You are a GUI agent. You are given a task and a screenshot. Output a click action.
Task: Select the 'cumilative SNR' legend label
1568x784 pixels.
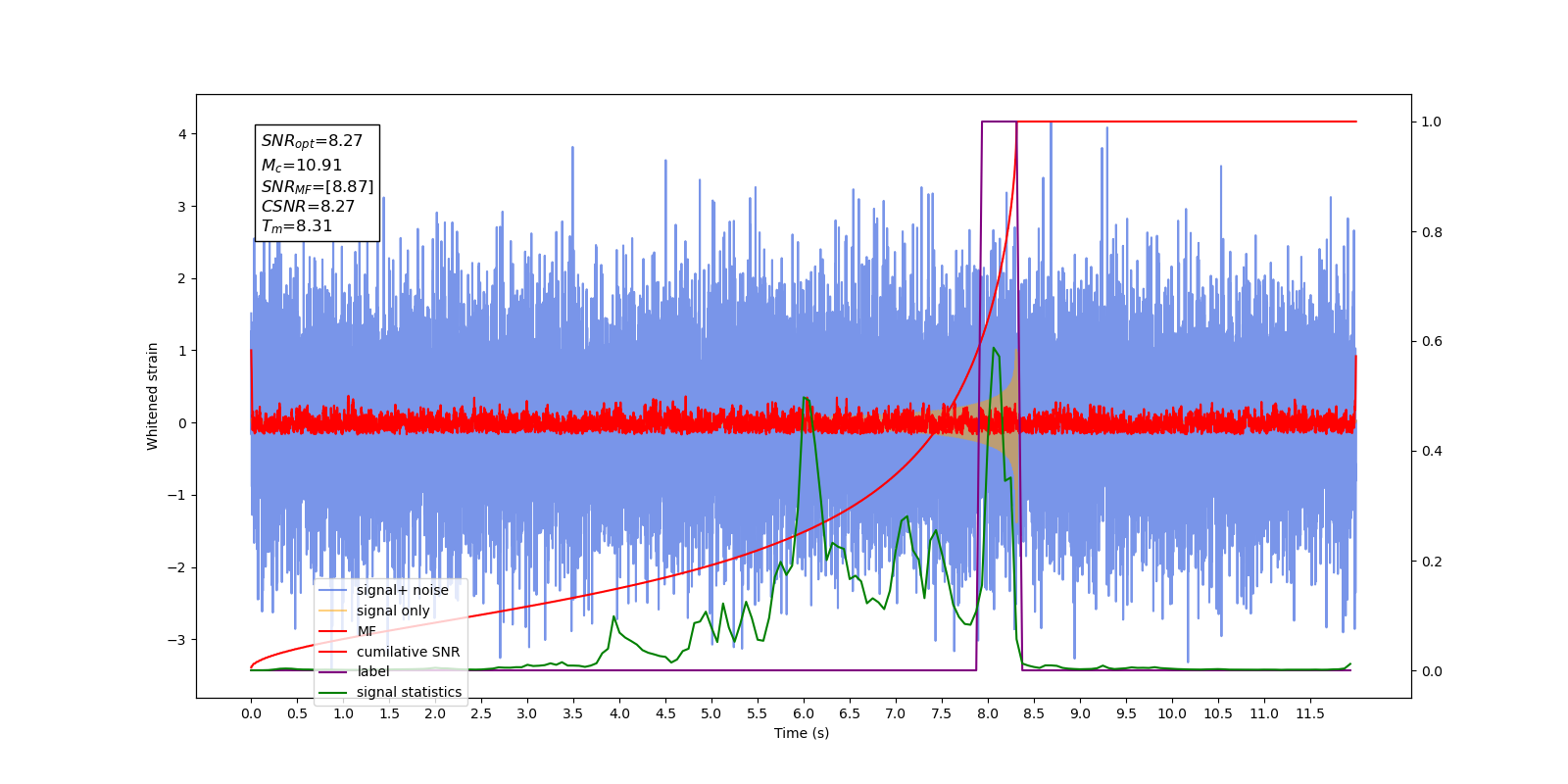pyautogui.click(x=408, y=652)
